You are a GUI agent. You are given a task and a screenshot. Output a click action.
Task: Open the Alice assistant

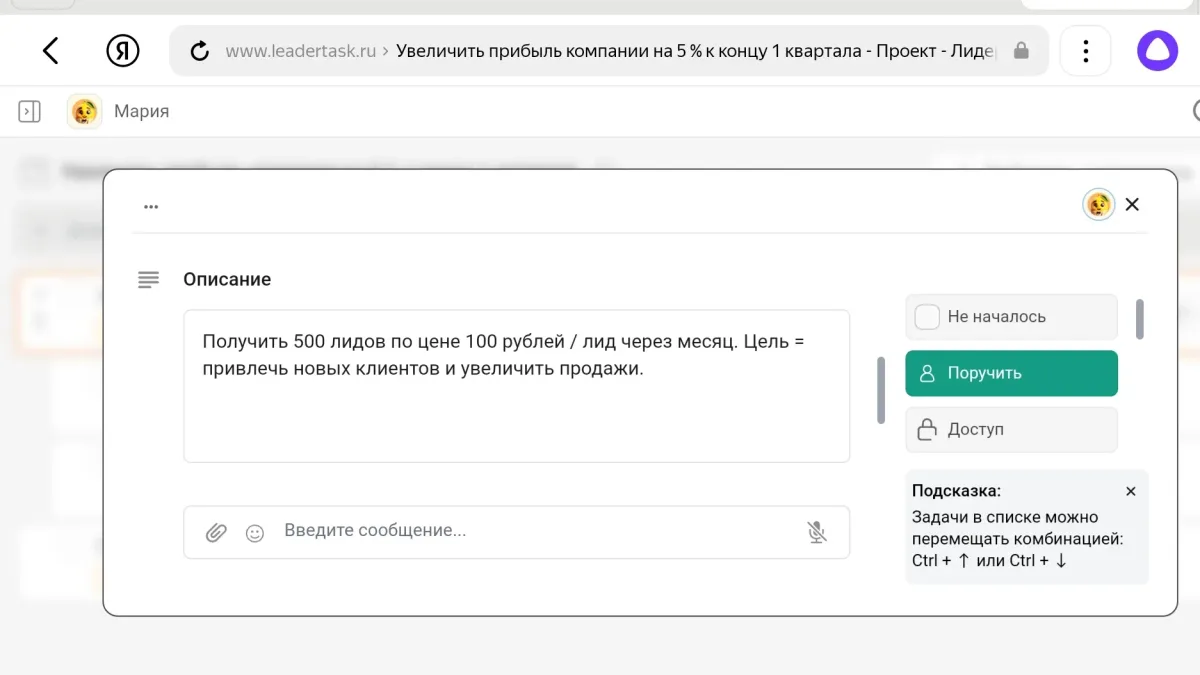(x=1157, y=50)
